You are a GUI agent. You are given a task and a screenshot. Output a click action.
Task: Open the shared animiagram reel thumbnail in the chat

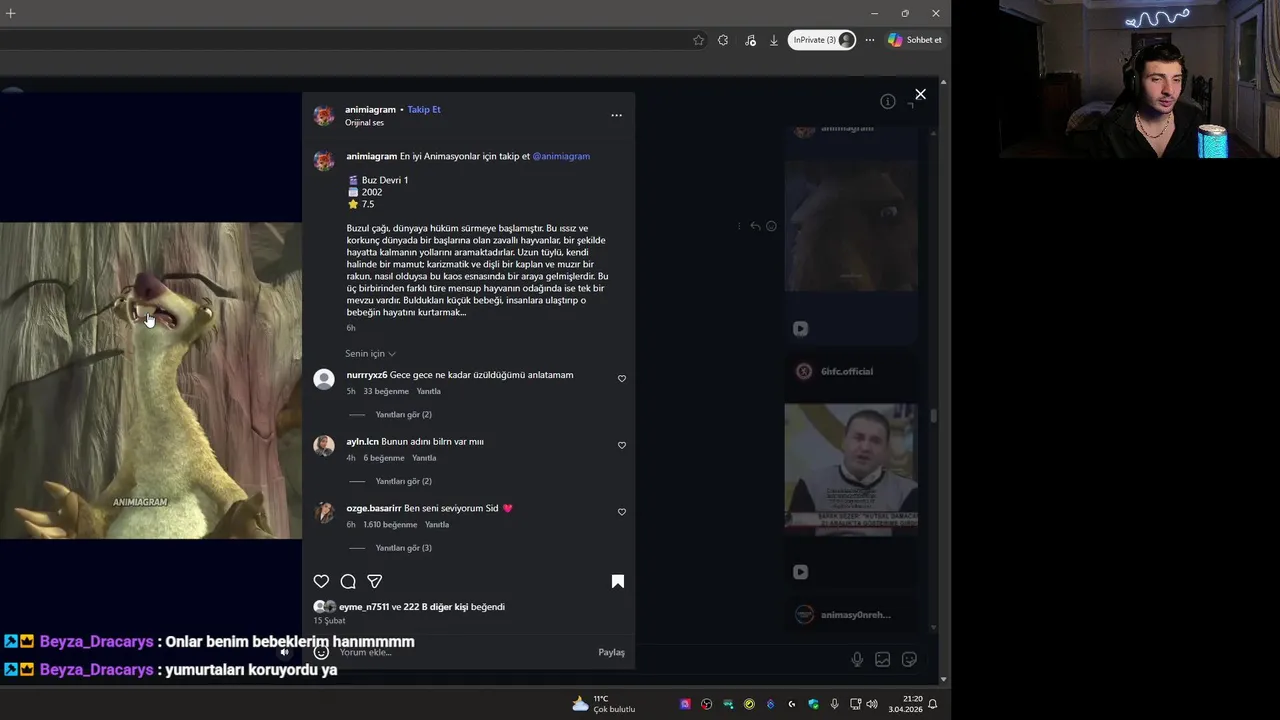[x=851, y=225]
